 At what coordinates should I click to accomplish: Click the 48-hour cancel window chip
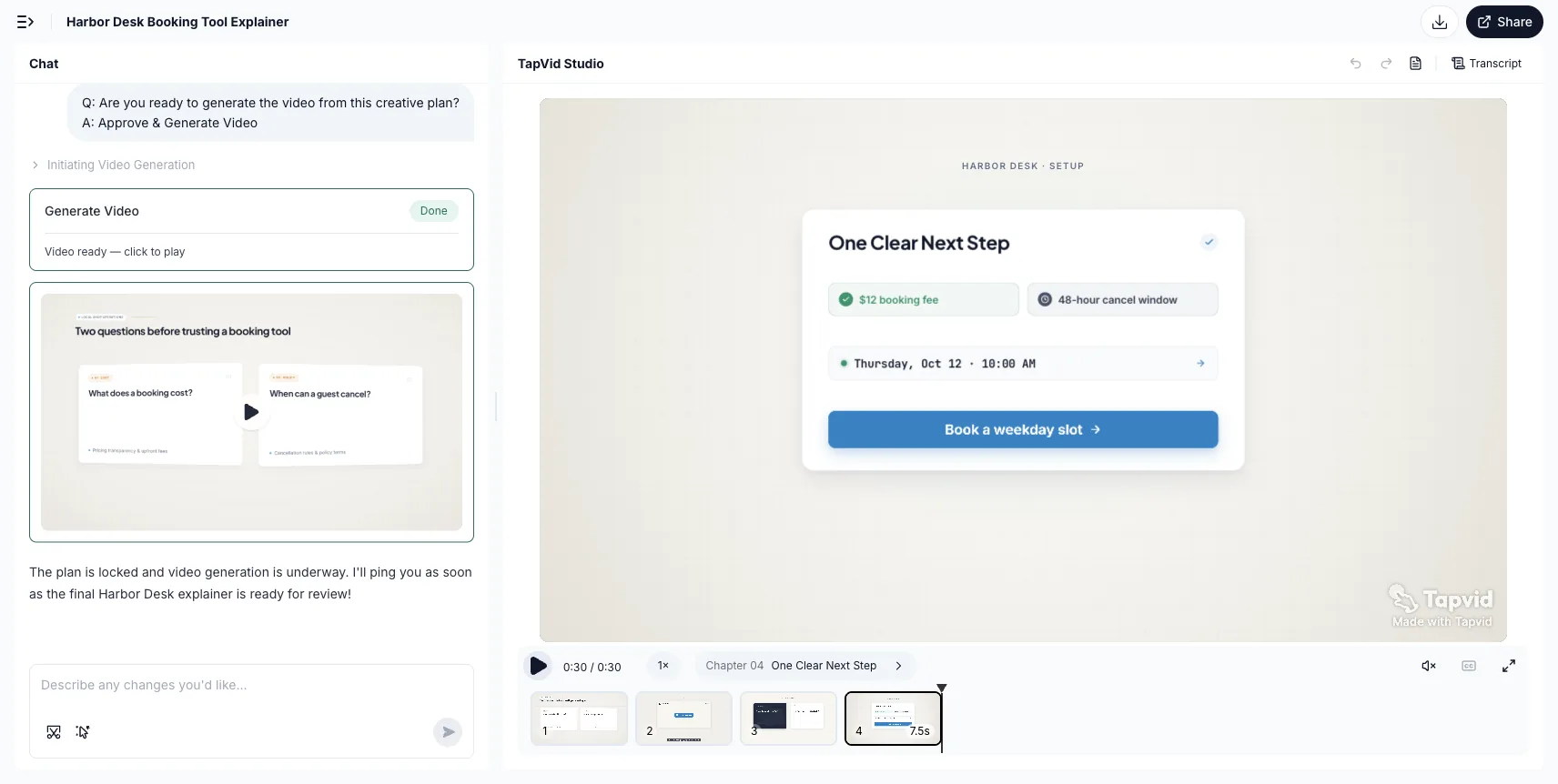(x=1123, y=299)
